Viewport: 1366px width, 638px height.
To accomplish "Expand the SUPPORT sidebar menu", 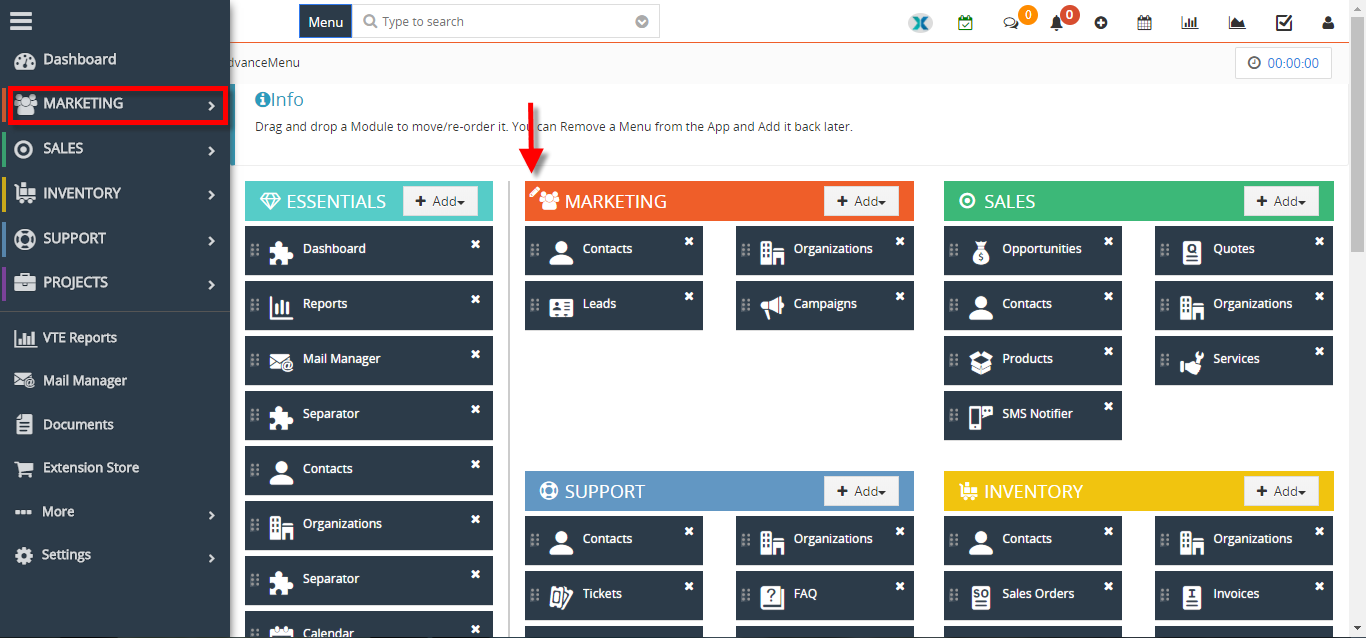I will tap(115, 239).
